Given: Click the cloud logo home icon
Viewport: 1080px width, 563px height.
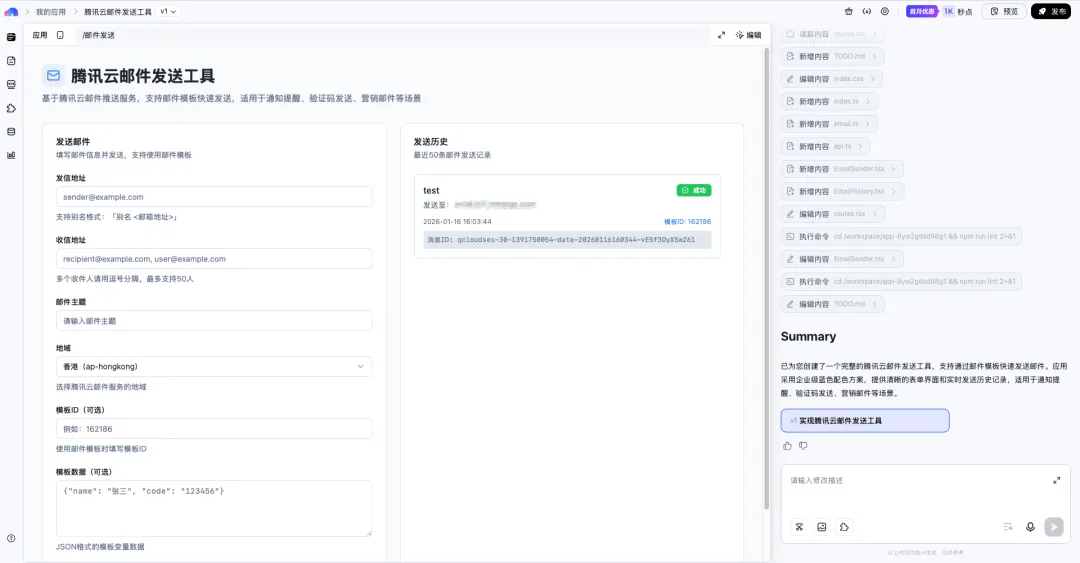Looking at the screenshot, I should point(11,12).
